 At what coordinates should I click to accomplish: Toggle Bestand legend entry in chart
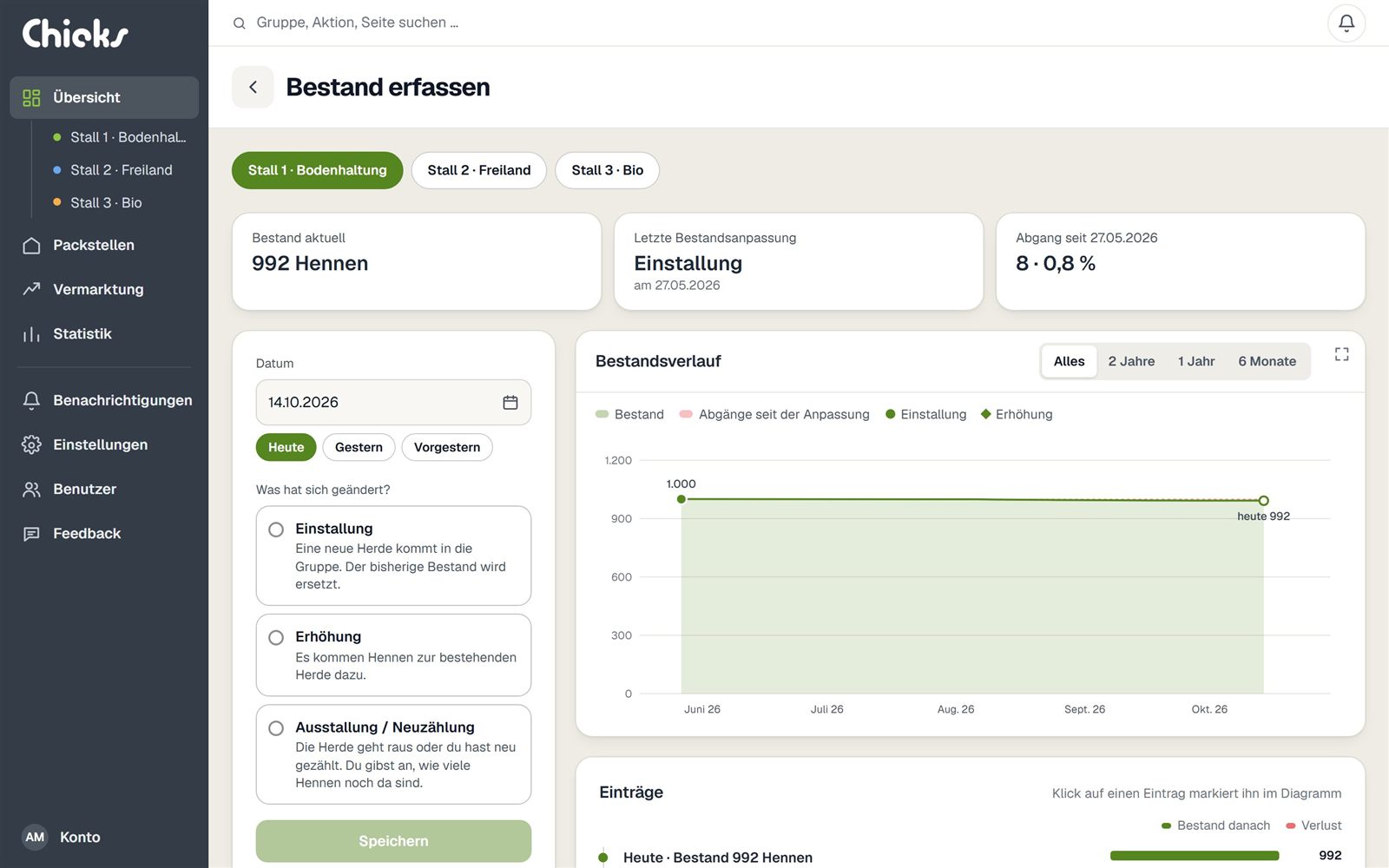pos(629,414)
